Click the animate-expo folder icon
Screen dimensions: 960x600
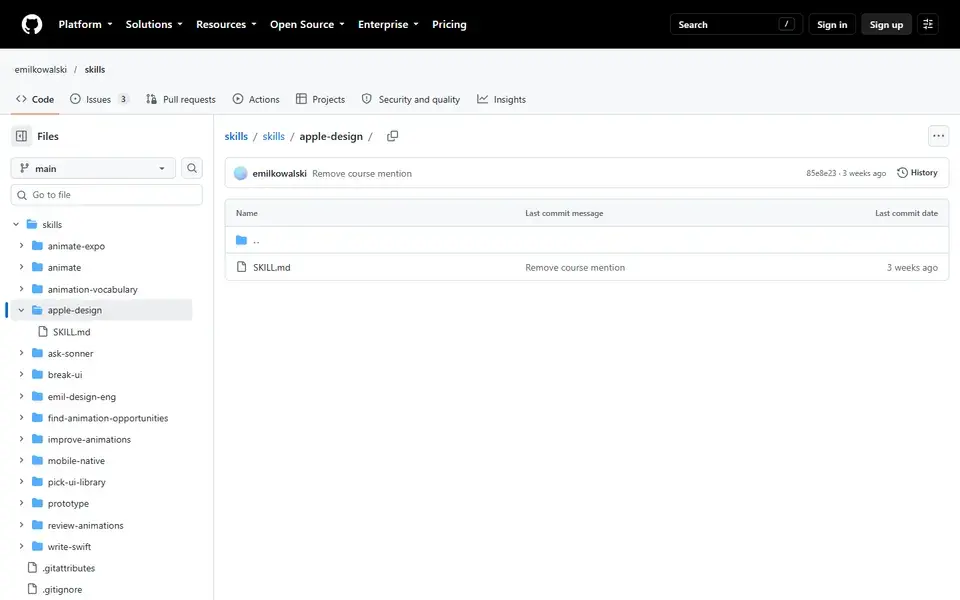pyautogui.click(x=37, y=246)
